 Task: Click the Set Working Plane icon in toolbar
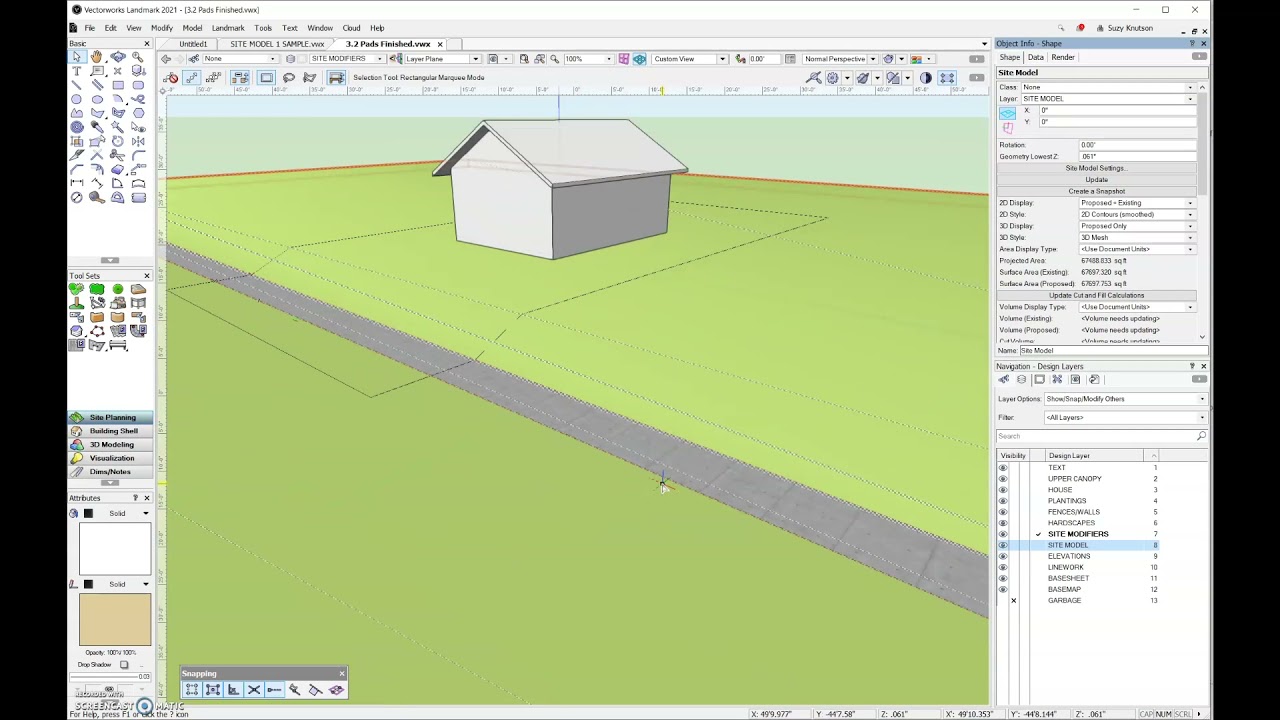395,58
